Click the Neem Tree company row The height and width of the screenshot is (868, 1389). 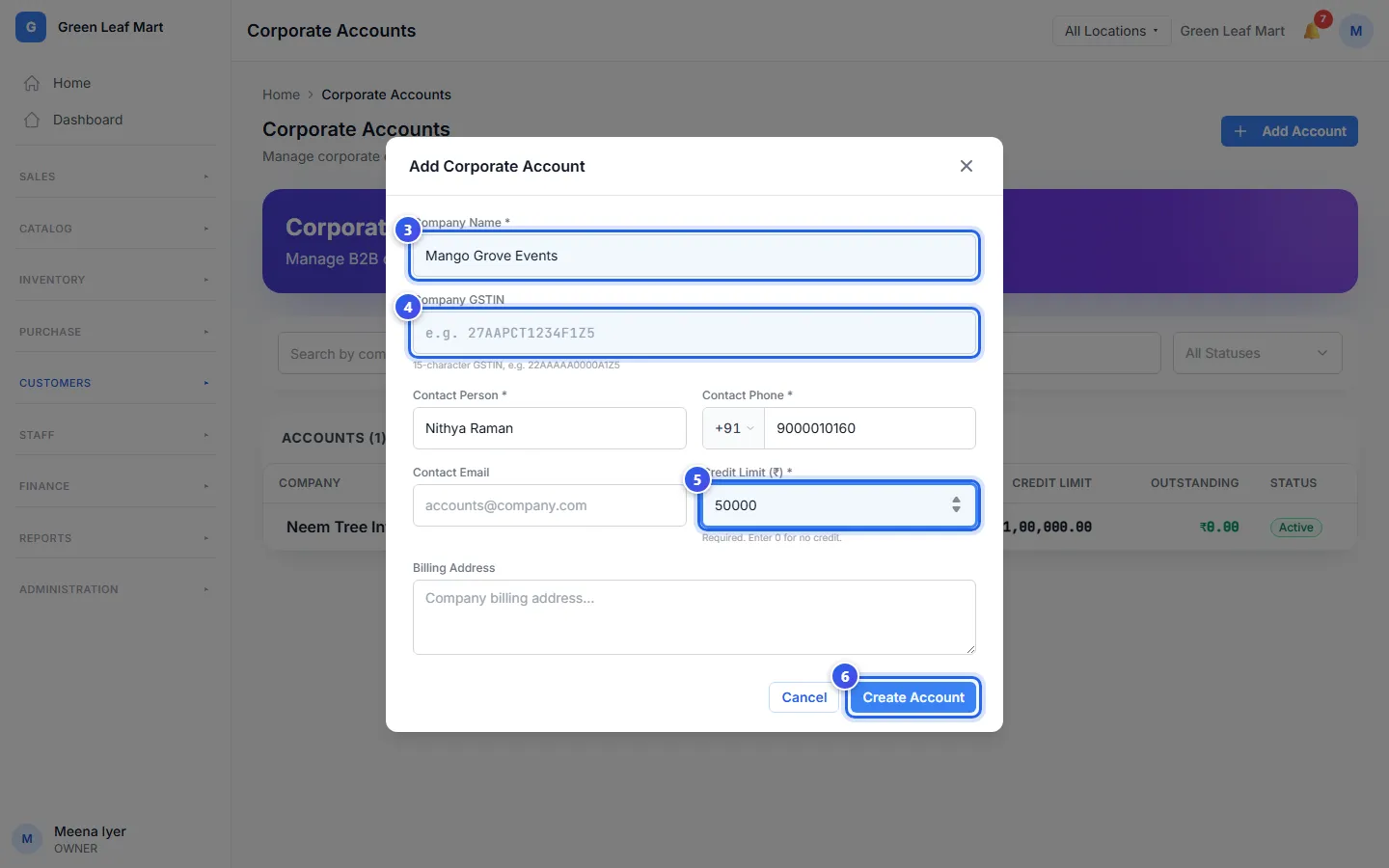tap(810, 527)
